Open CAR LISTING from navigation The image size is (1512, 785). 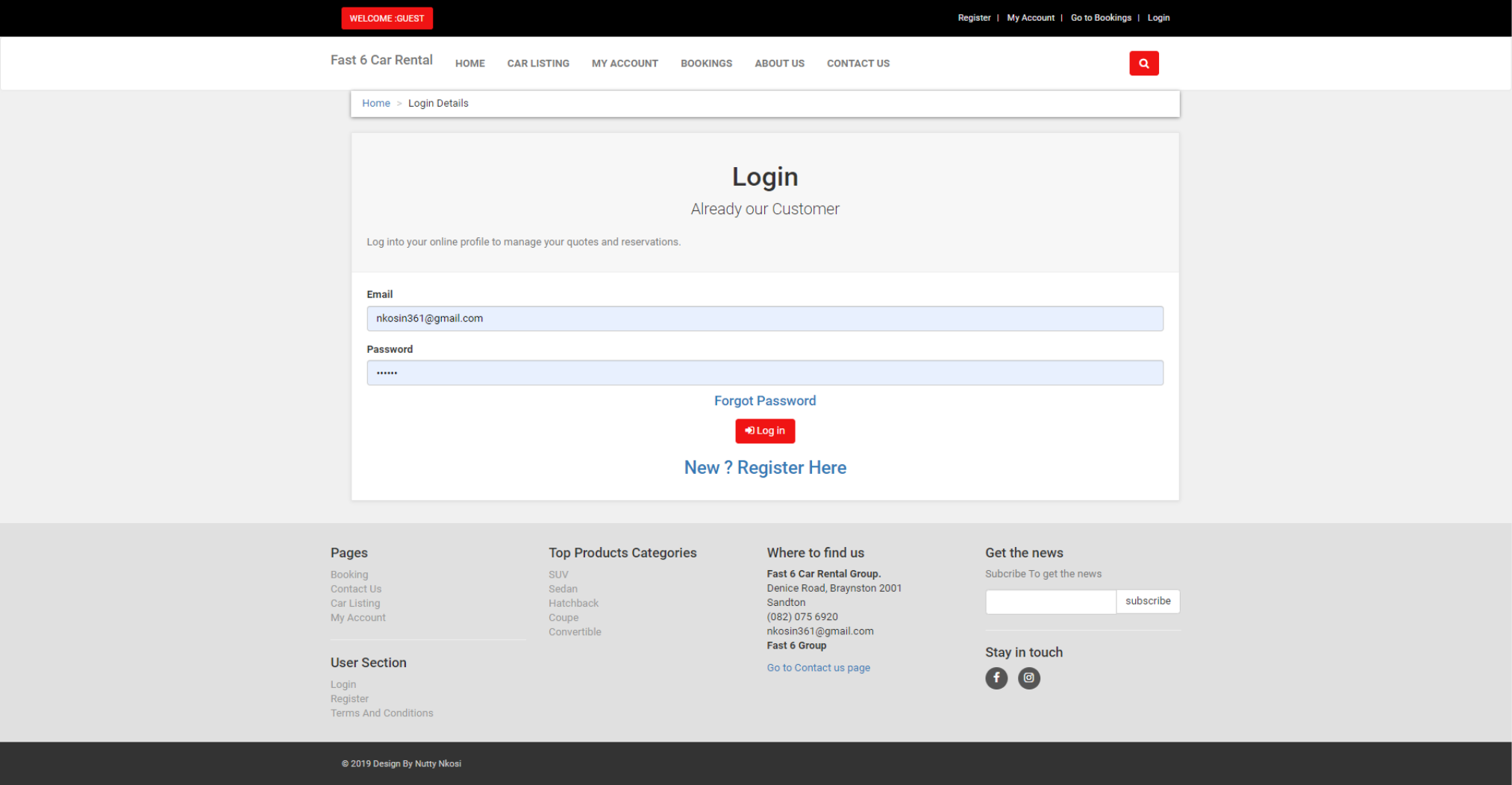coord(537,63)
